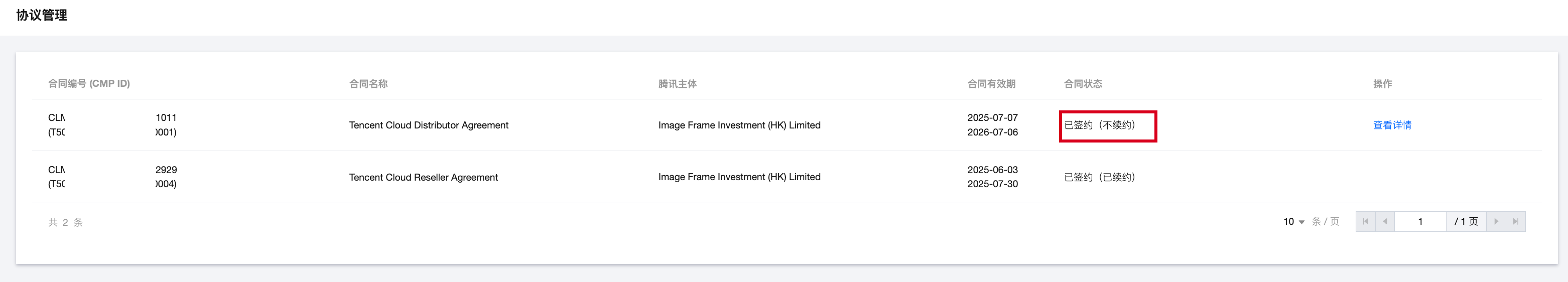Click the 已签约（不续约）status cell

1099,125
